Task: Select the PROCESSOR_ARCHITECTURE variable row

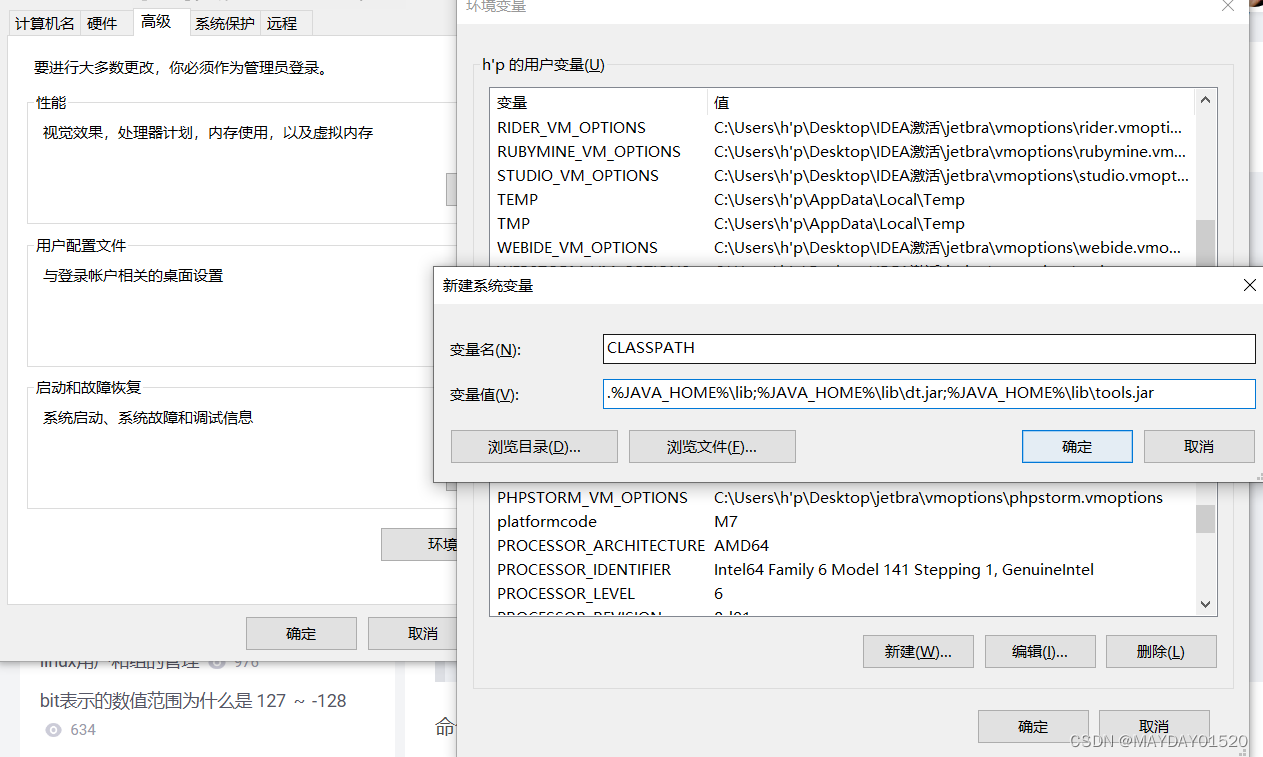Action: [x=842, y=546]
